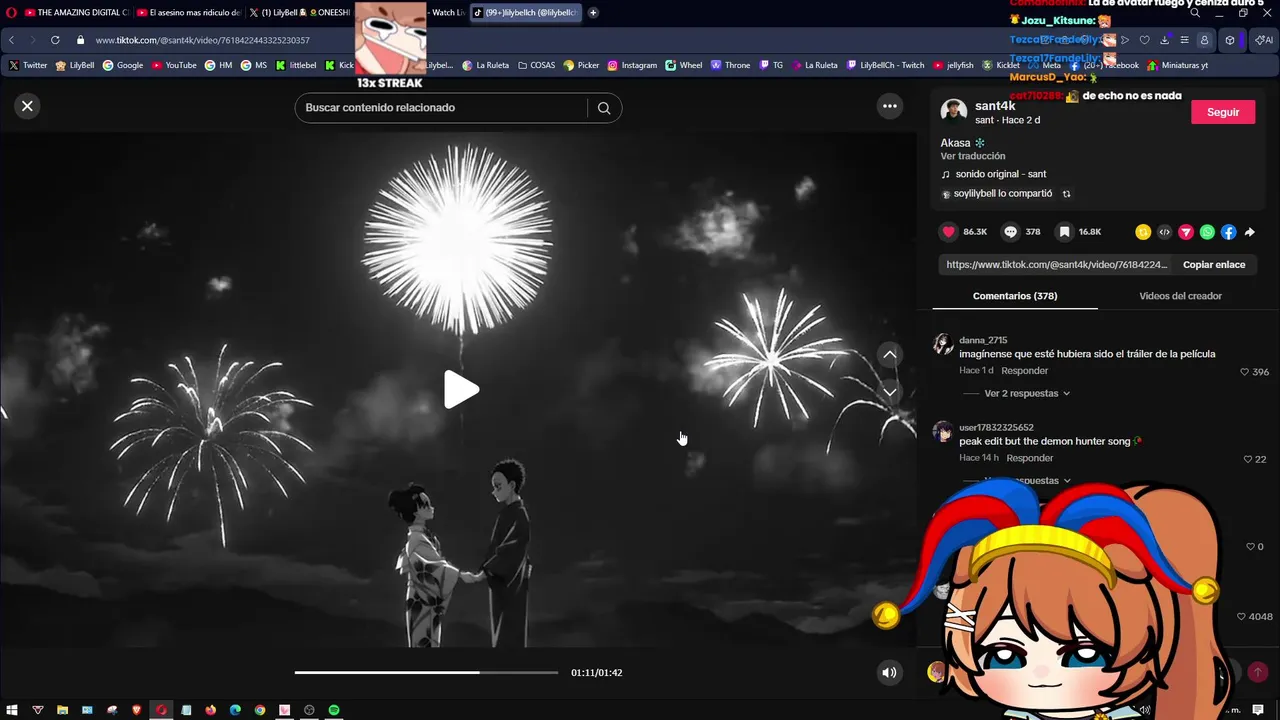Reply to user17832325652's comment
The width and height of the screenshot is (1280, 720).
point(1030,458)
